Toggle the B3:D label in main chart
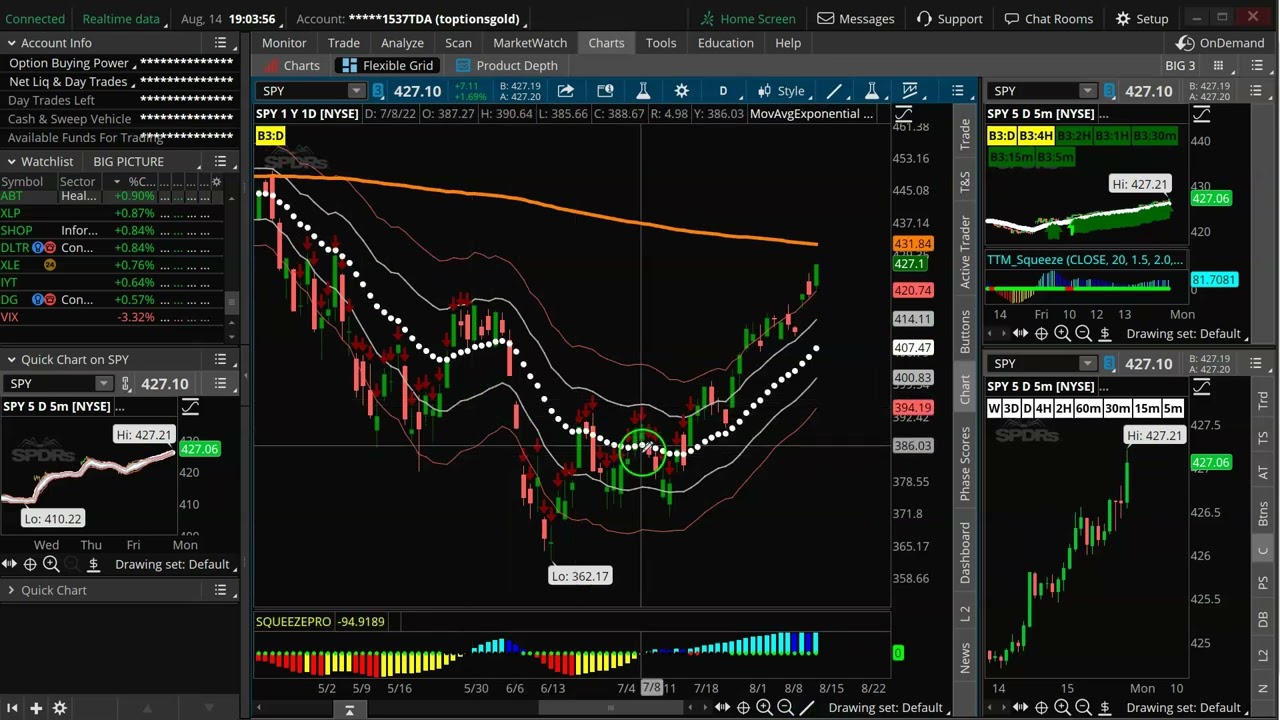 (270, 136)
